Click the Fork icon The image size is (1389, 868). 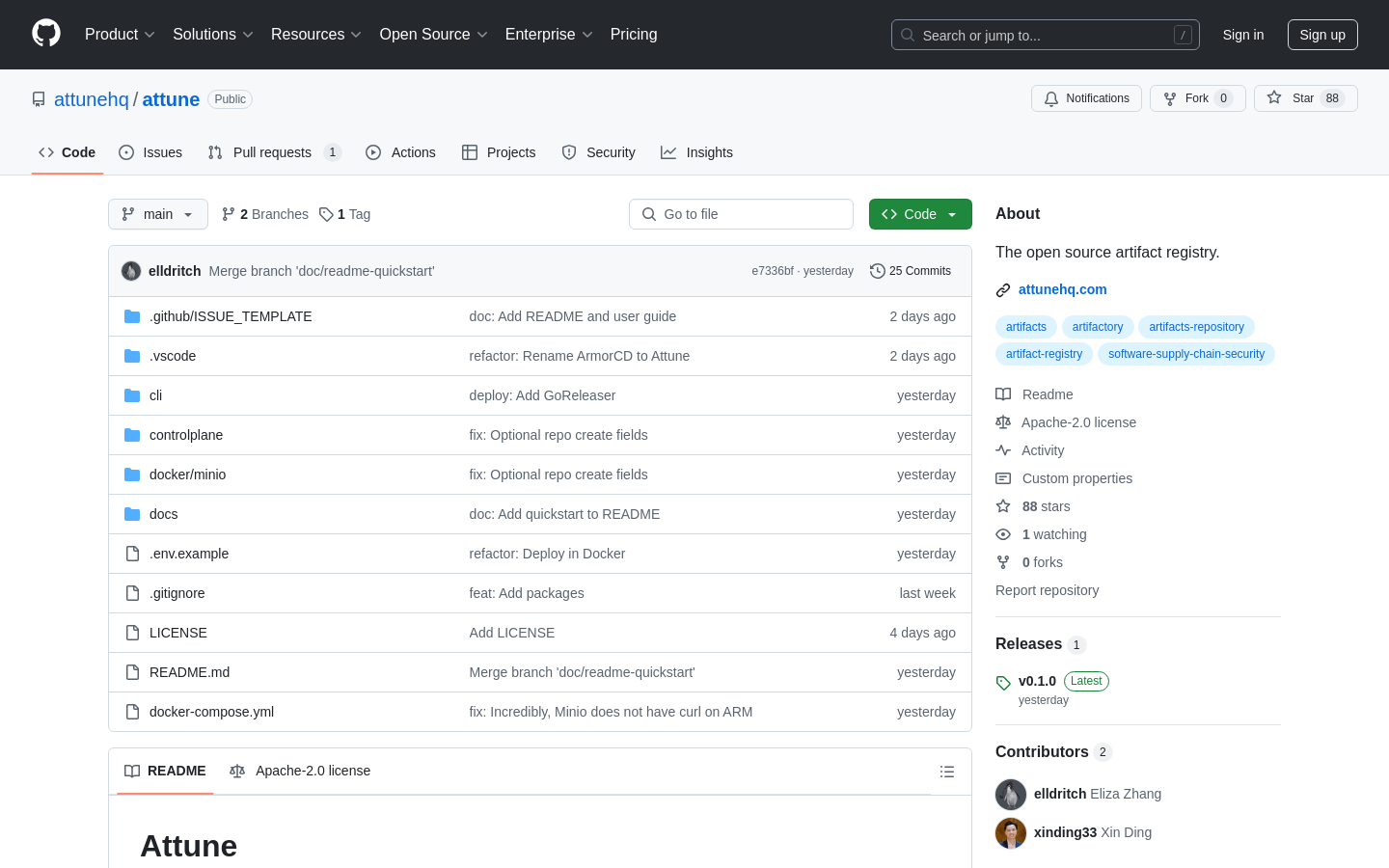1170,98
